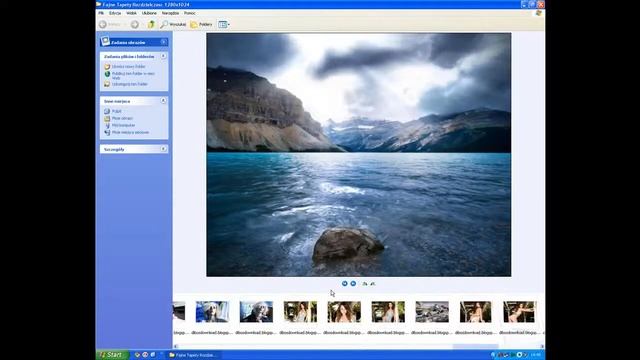Select the gray rocky landscape thumbnail
Image resolution: width=640 pixels, height=360 pixels.
click(x=432, y=312)
